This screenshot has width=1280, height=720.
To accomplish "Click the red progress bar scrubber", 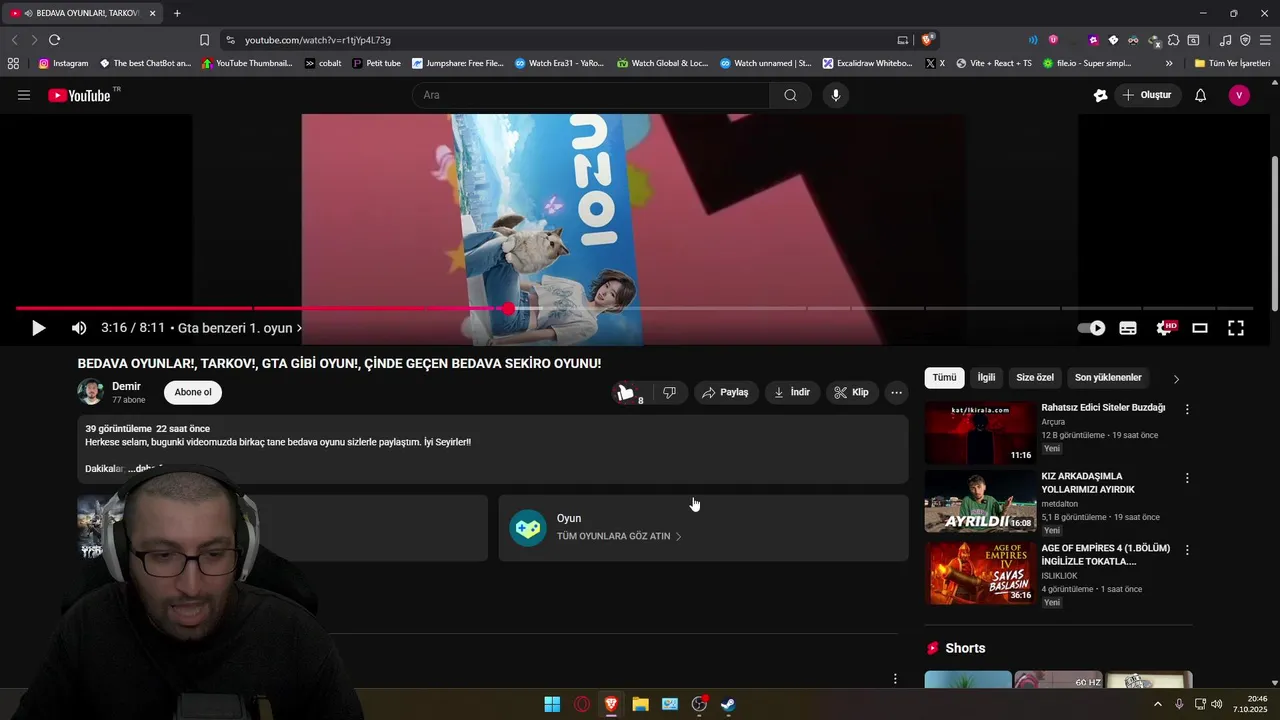I will pyautogui.click(x=508, y=309).
